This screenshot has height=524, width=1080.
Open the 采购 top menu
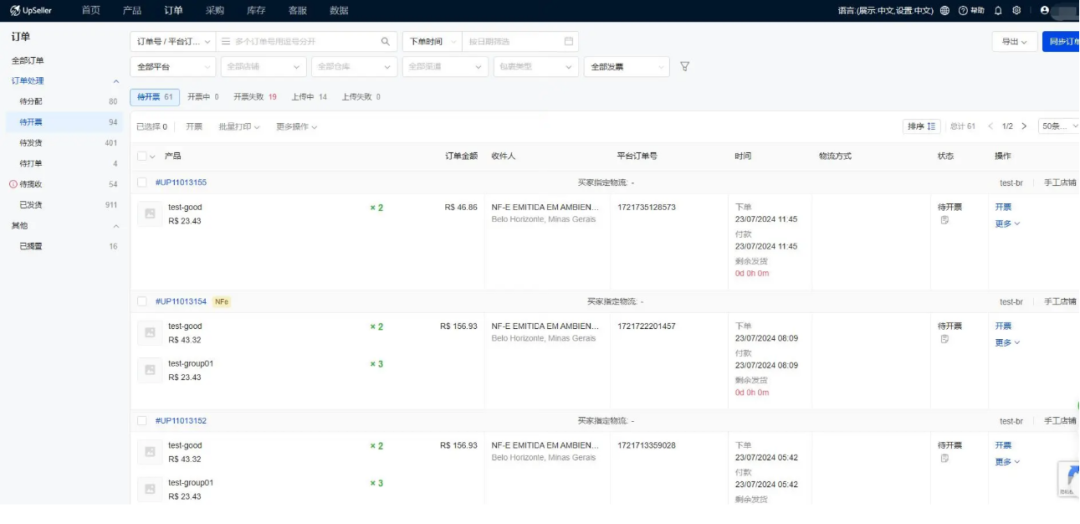[214, 10]
